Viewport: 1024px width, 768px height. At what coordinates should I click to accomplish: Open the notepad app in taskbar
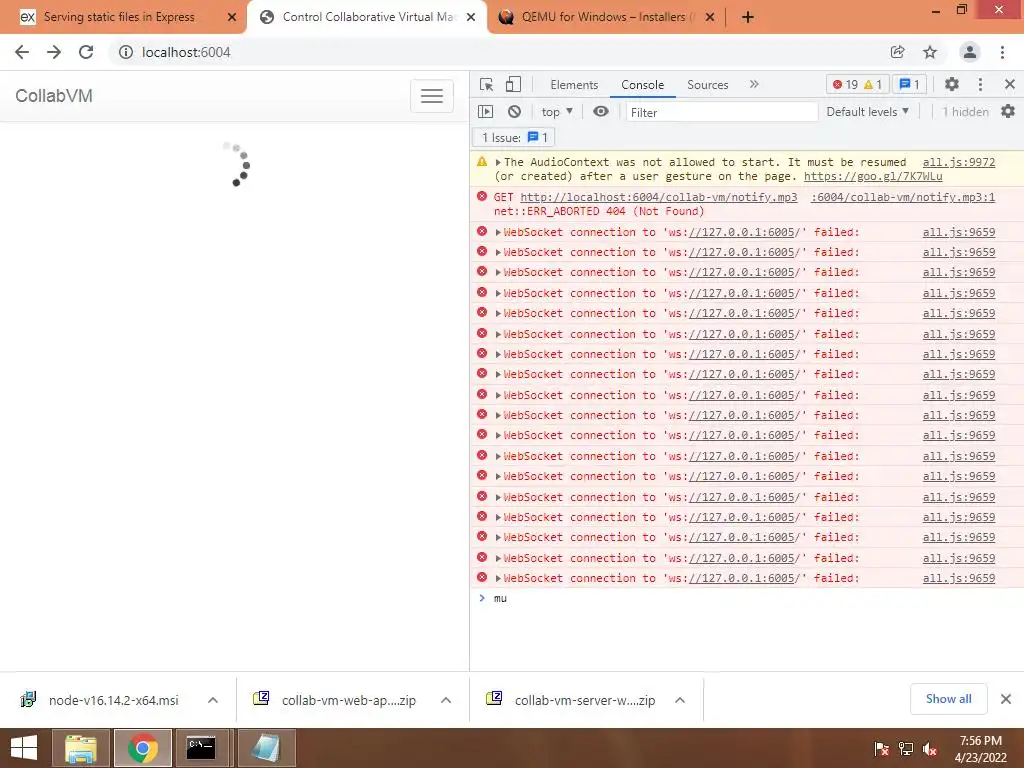coord(266,748)
